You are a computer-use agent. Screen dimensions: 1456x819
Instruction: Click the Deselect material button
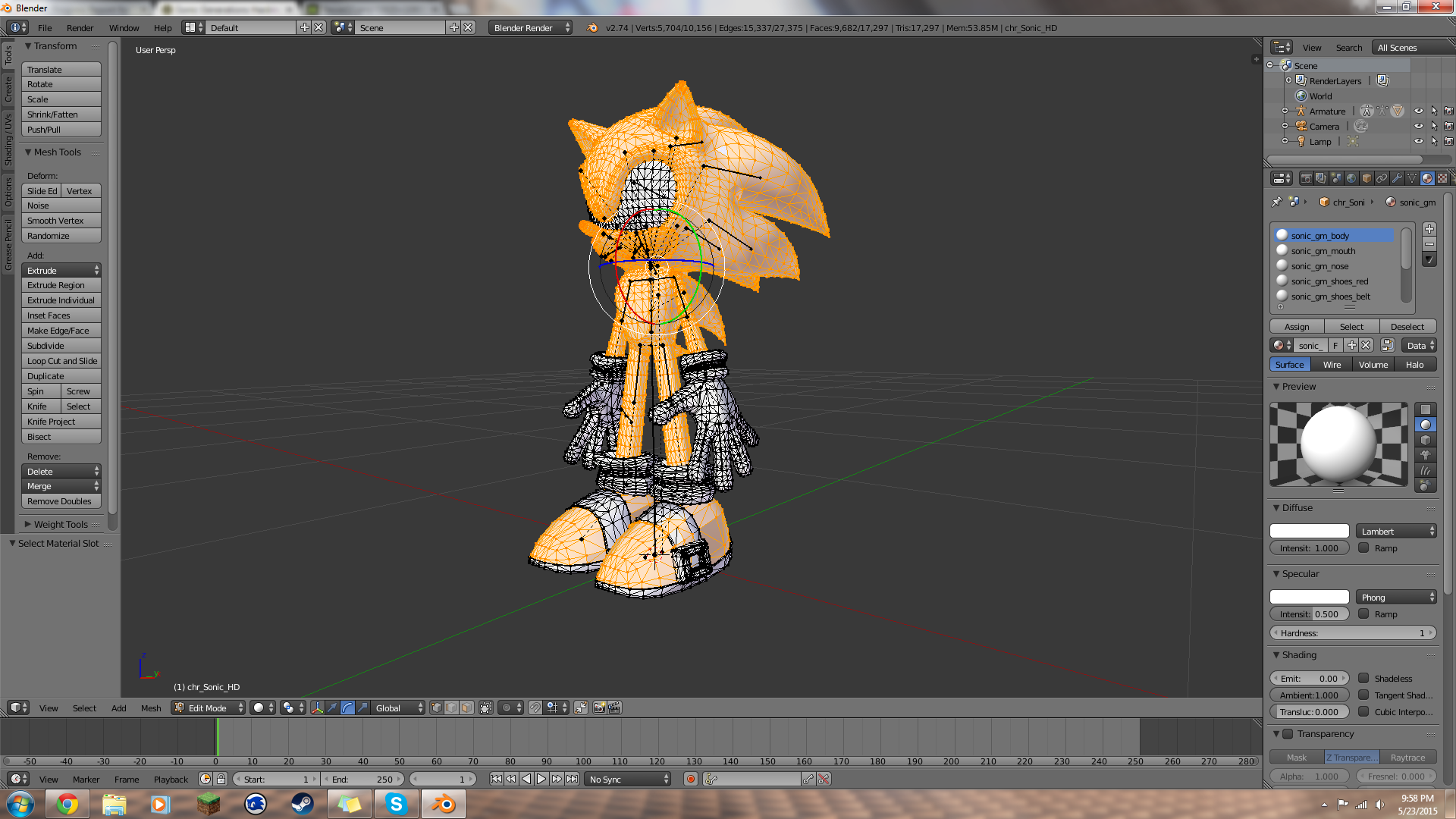tap(1407, 326)
